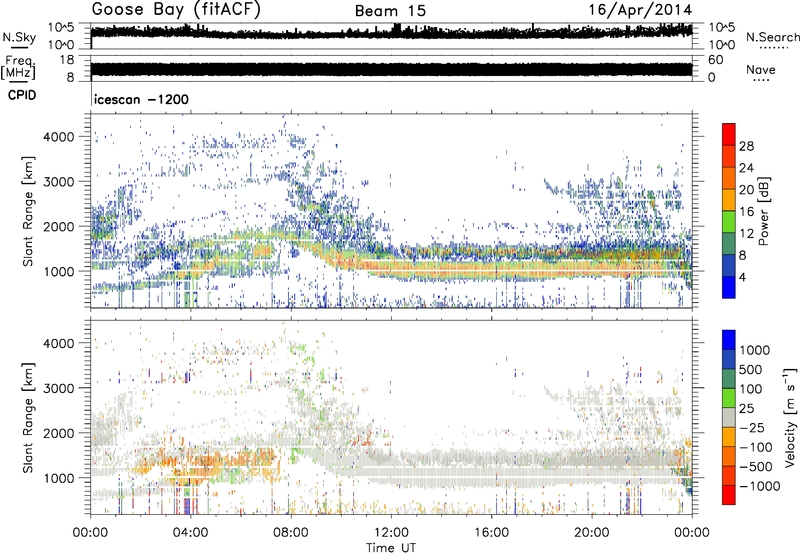This screenshot has width=800, height=554.
Task: Click the -500 label on Velocity colorbar
Action: coord(756,466)
